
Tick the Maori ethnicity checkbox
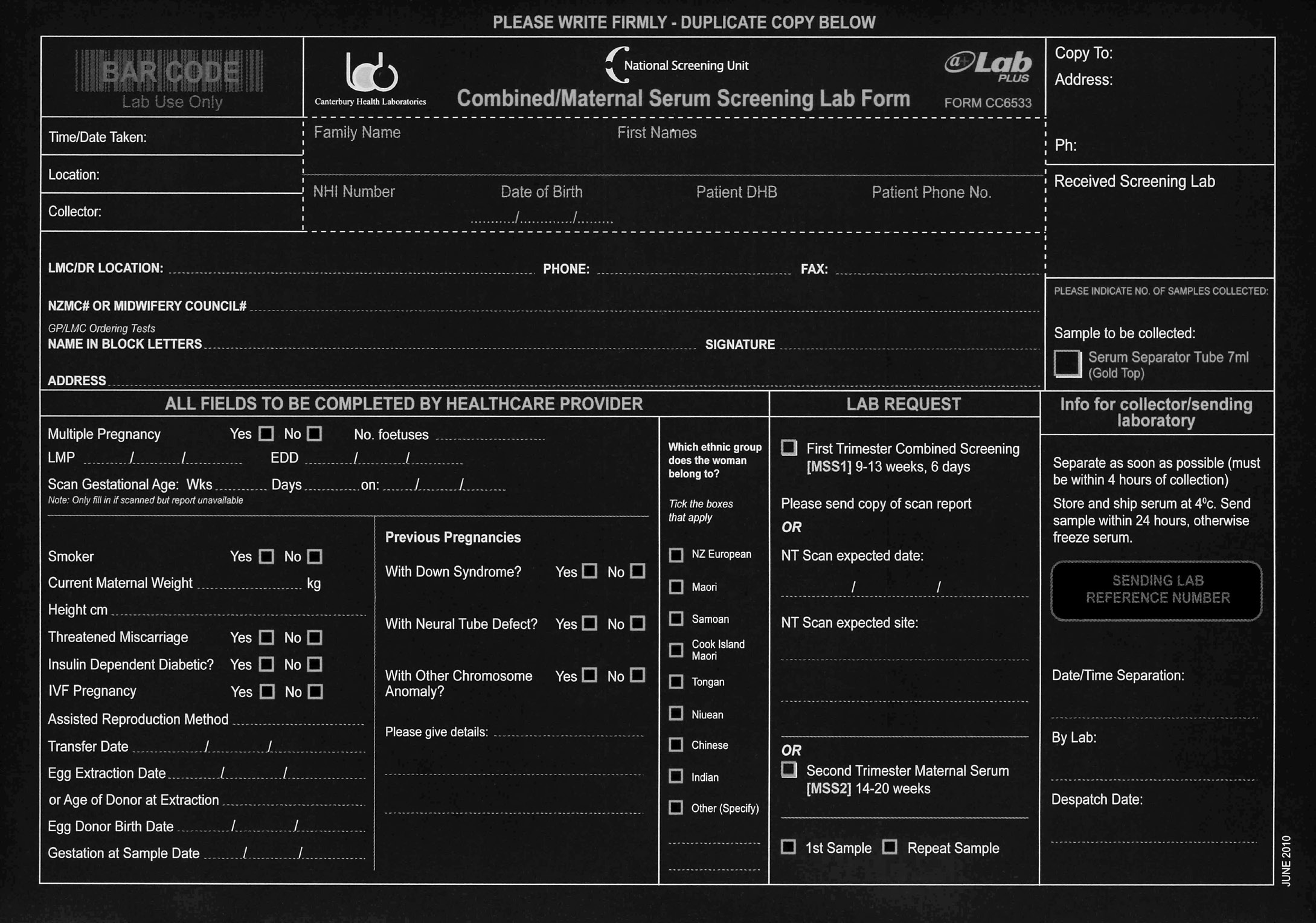click(676, 587)
